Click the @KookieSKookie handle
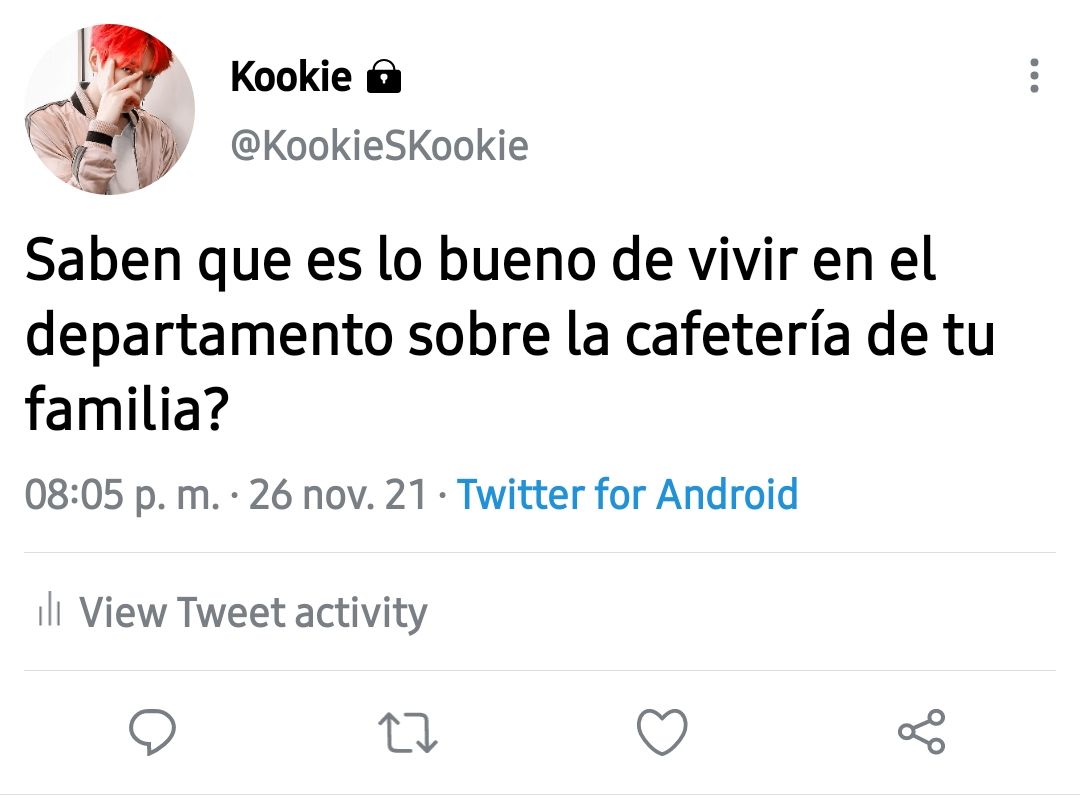Screen dimensions: 1080x809 [380, 145]
